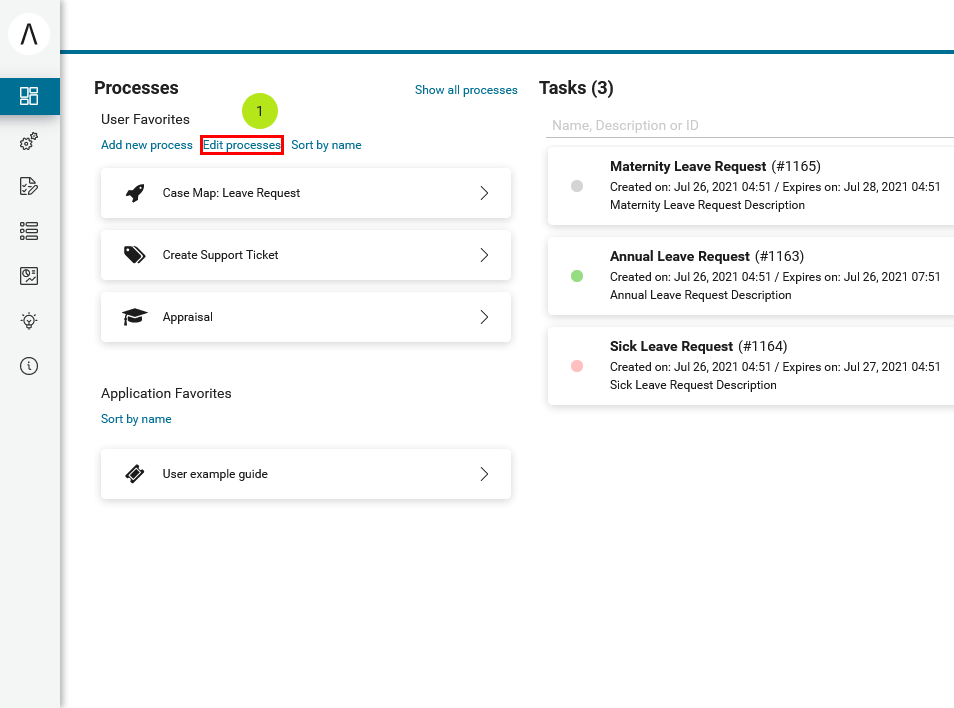Click Edit processes link
The height and width of the screenshot is (708, 954).
point(242,145)
